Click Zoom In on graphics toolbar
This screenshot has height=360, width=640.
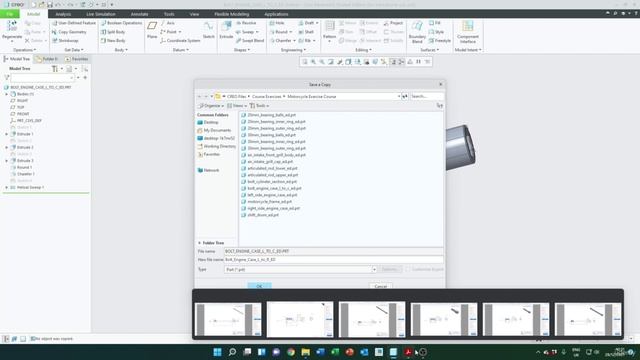(x=313, y=62)
